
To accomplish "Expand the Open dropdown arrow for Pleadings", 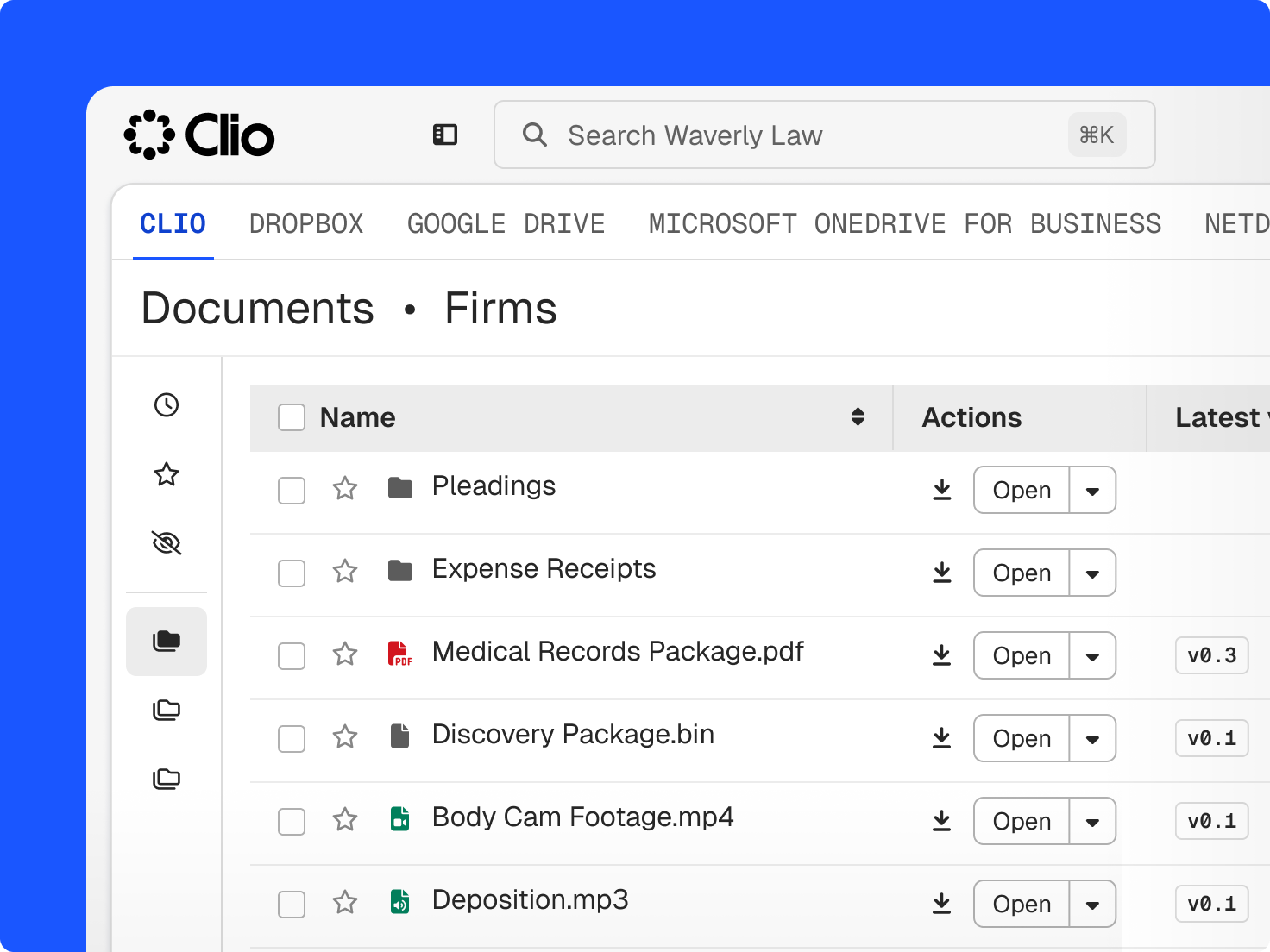I will point(1092,490).
